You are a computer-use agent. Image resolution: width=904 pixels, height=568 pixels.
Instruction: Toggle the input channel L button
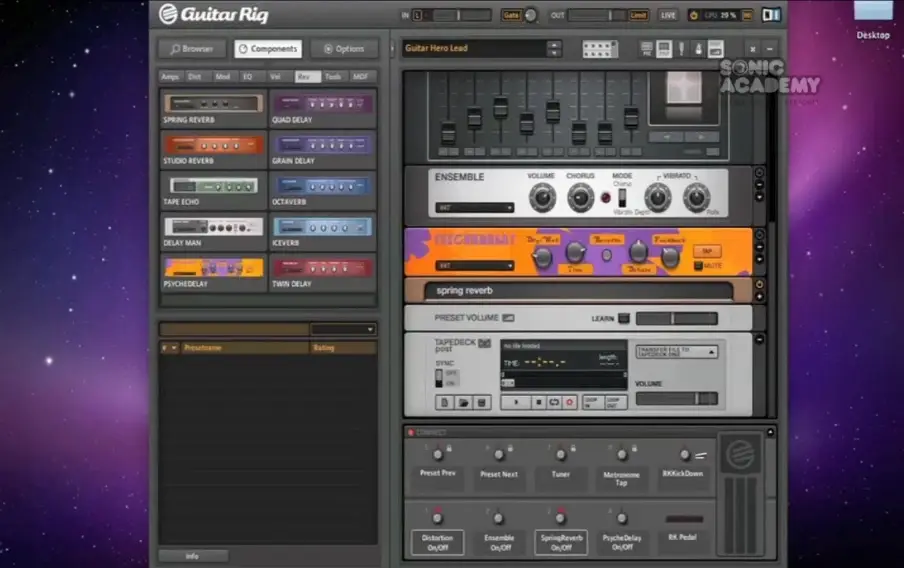pos(417,16)
